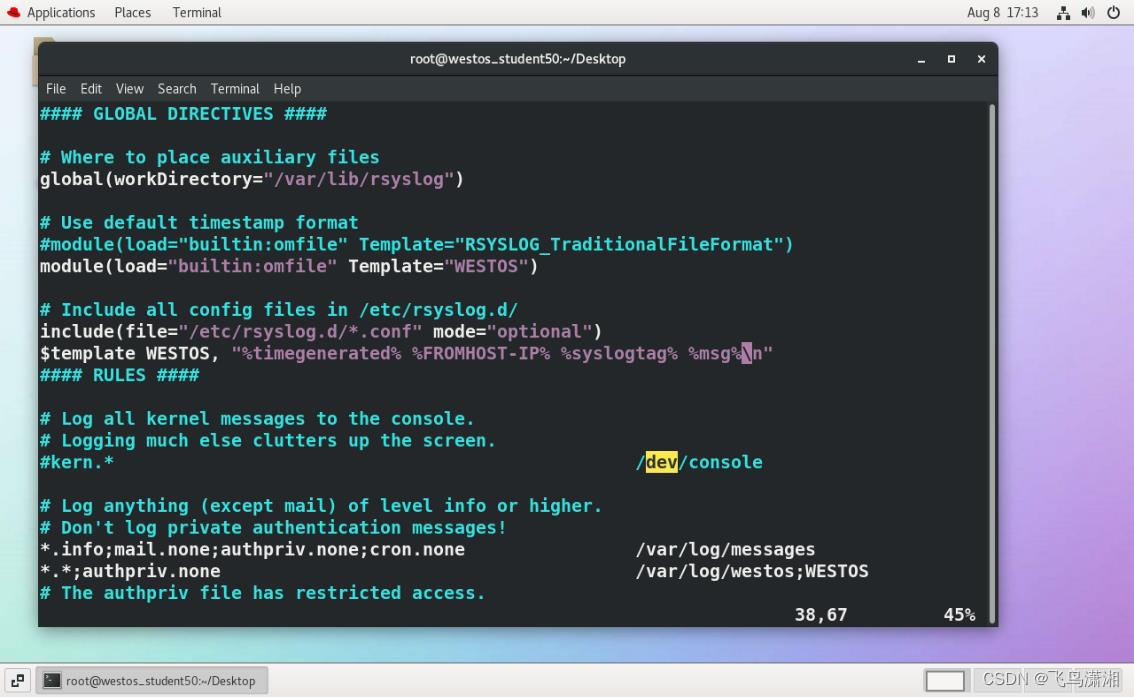
Task: Click the comment '# Where to place auxiliary files'
Action: coord(210,158)
